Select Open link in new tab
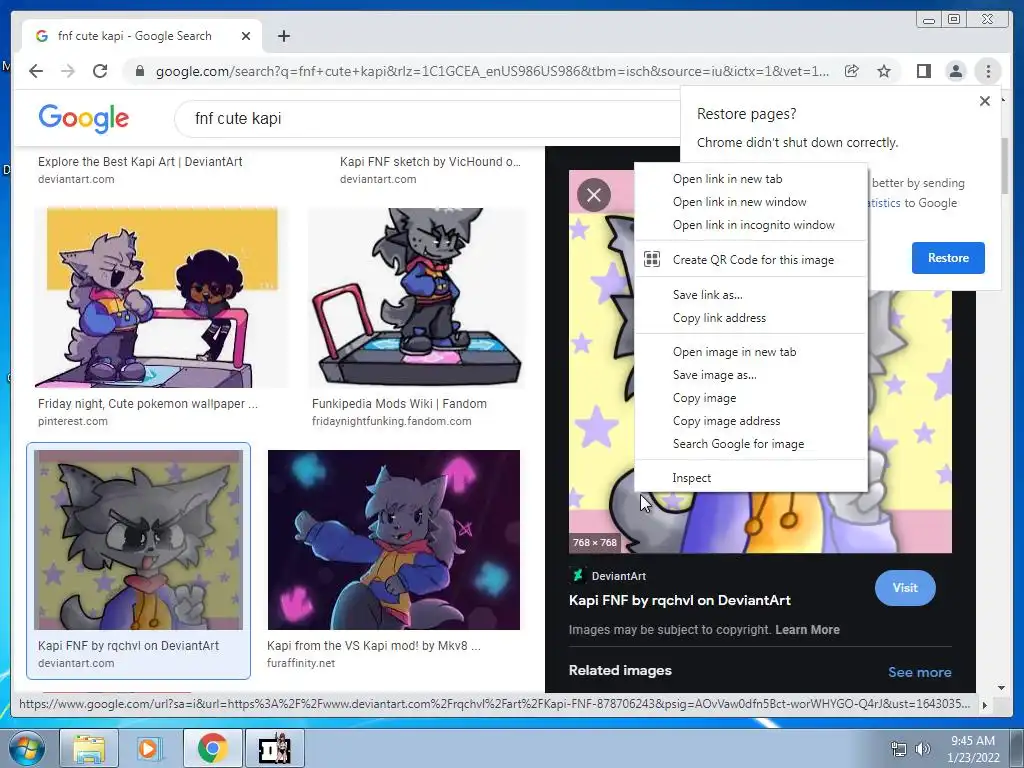 tap(751, 179)
